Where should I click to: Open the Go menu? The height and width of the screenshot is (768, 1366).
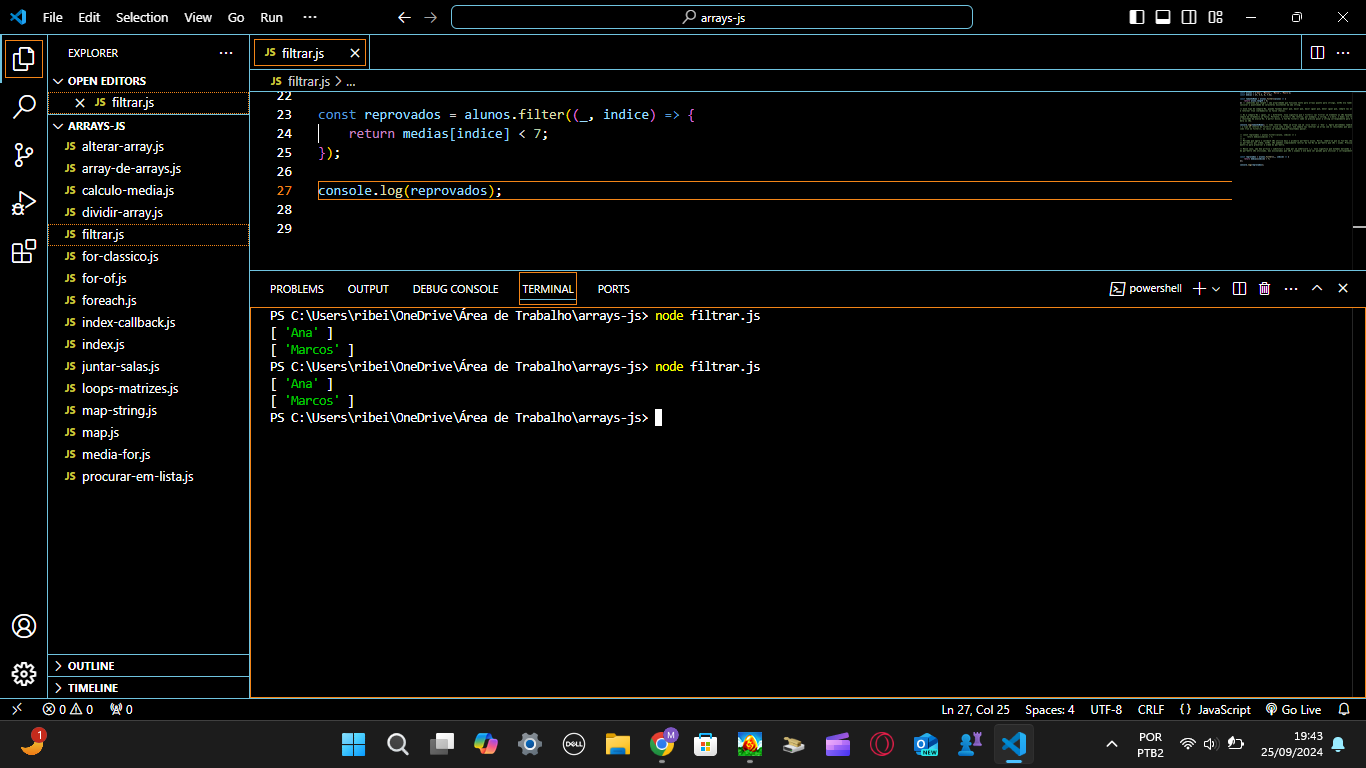coord(236,17)
